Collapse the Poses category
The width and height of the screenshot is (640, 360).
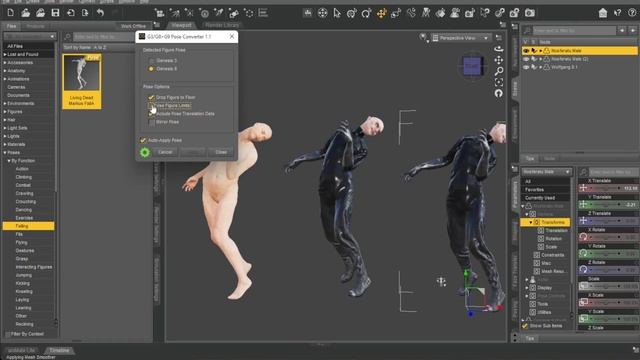(5, 152)
